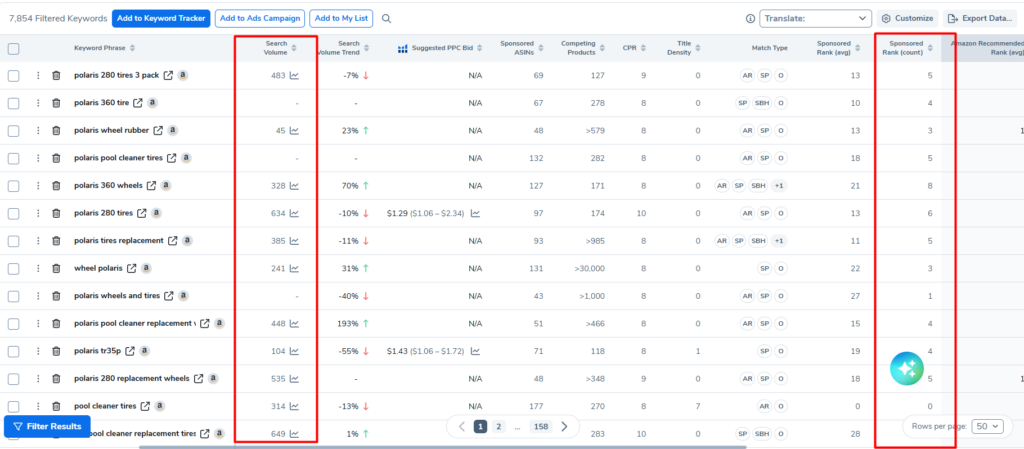
Task: Open the info icon beside Translate
Action: tap(750, 19)
